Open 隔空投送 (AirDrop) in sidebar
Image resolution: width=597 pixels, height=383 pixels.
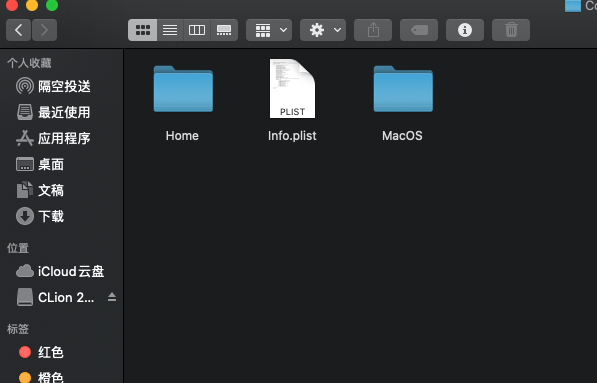[53, 86]
